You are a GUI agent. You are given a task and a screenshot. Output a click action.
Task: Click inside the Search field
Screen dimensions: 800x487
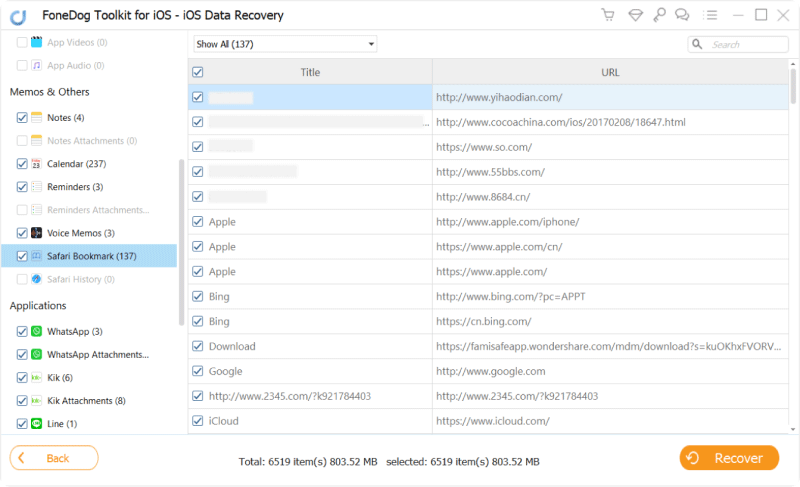[738, 44]
